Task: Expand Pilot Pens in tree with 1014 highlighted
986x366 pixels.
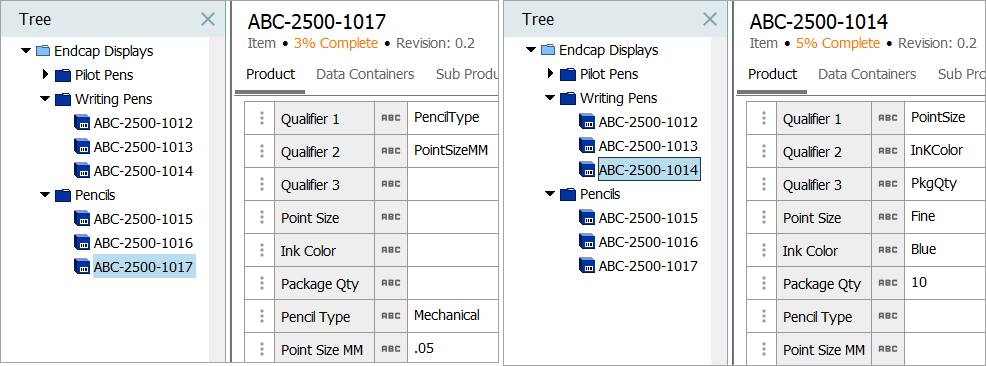Action: tap(548, 74)
